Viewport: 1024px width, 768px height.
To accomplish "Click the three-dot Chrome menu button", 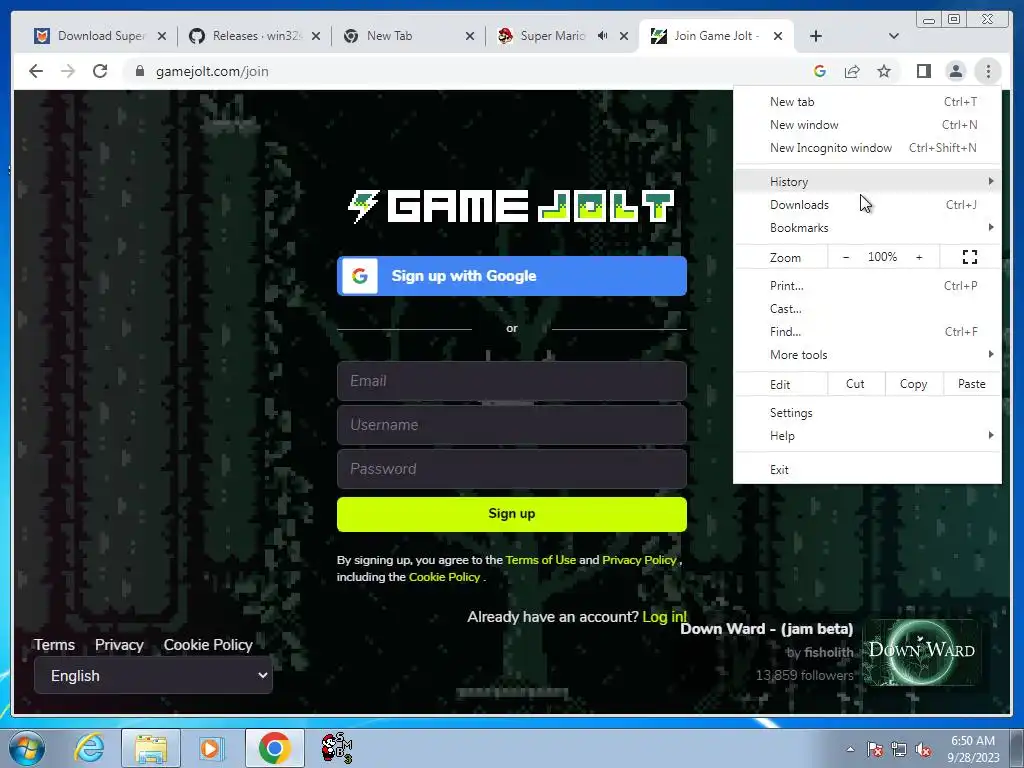I will (x=988, y=71).
